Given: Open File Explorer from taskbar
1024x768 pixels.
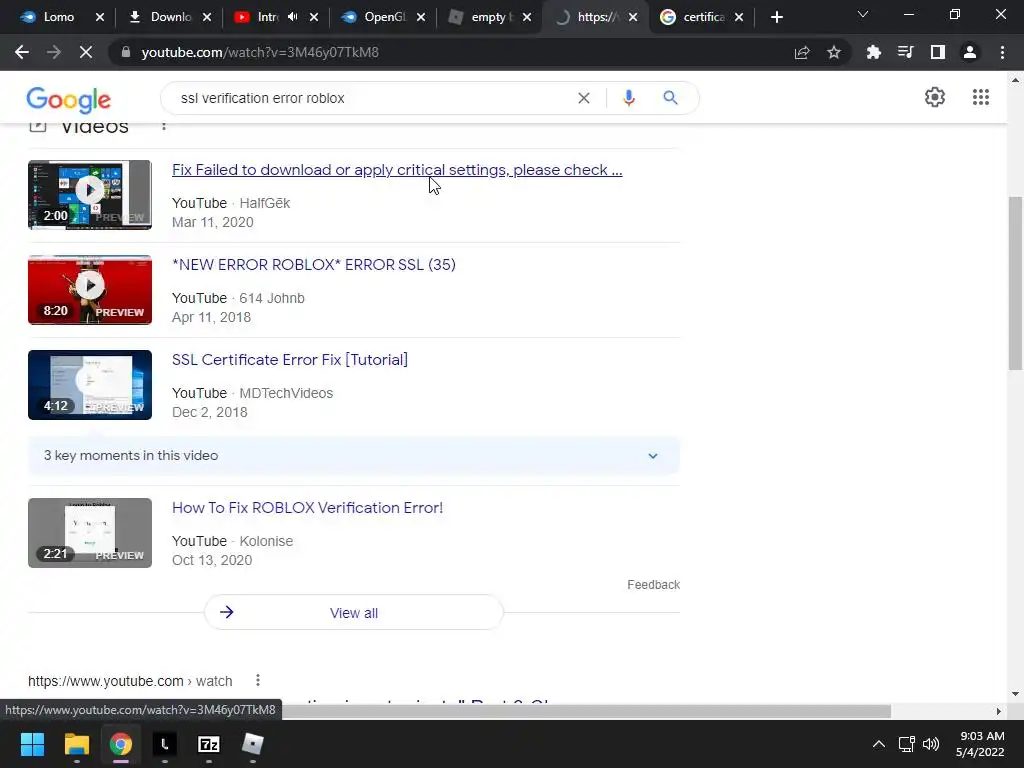Looking at the screenshot, I should coord(76,744).
